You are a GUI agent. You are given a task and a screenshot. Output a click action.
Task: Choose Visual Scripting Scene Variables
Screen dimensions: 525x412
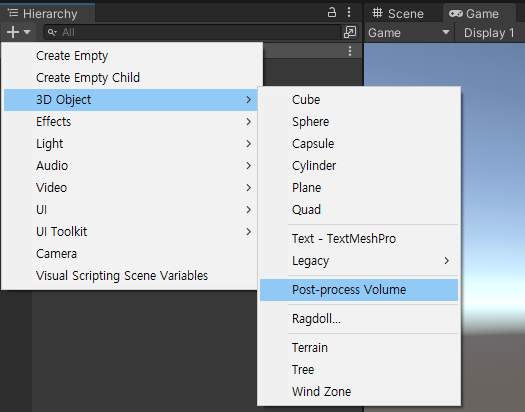coord(131,276)
